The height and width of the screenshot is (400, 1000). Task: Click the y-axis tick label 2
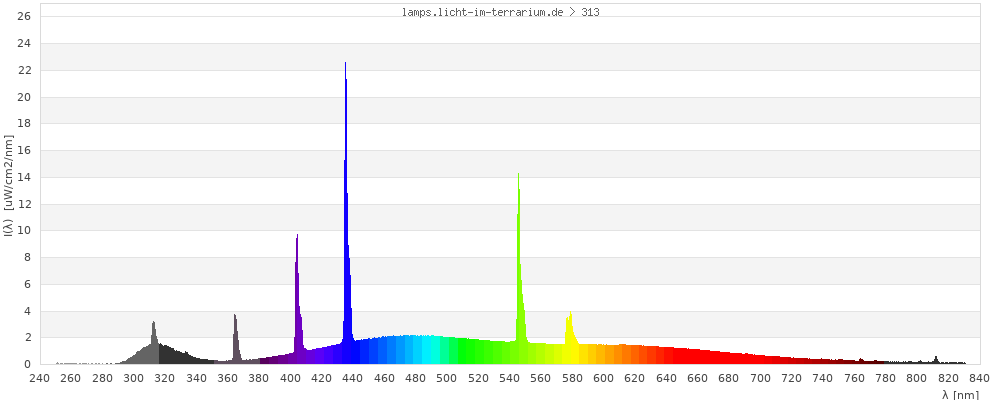tap(28, 338)
